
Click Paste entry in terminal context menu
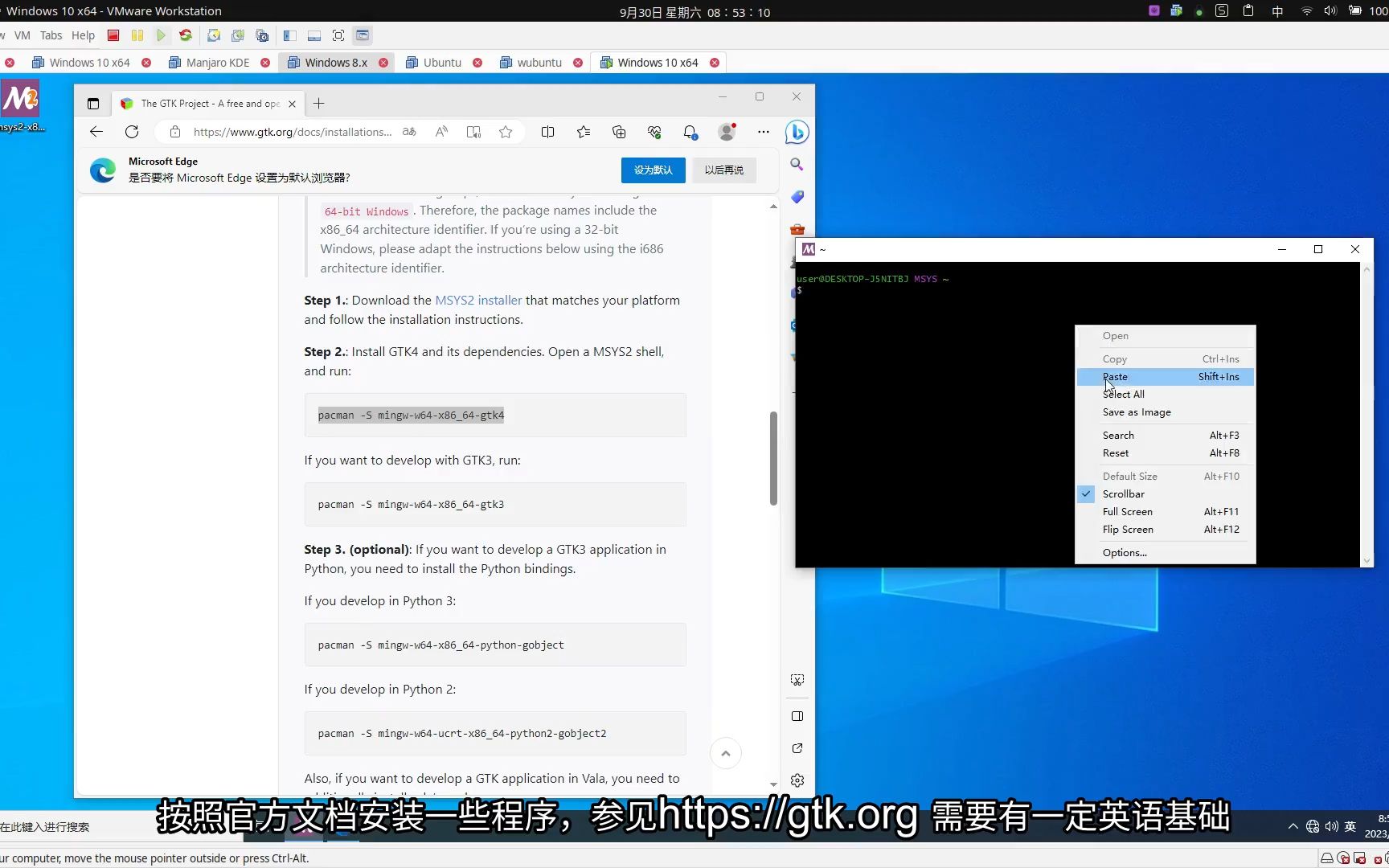[1115, 376]
